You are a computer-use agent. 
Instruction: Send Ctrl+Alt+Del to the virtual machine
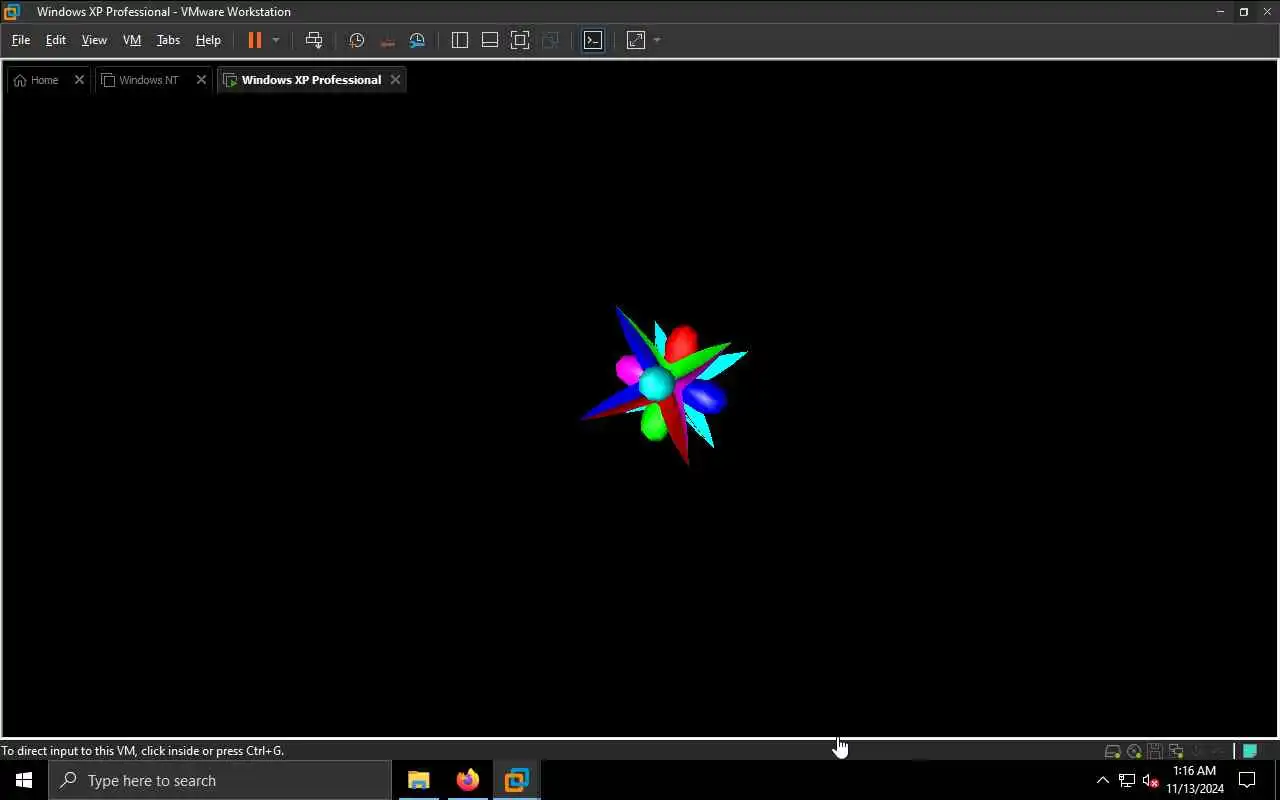coord(314,40)
